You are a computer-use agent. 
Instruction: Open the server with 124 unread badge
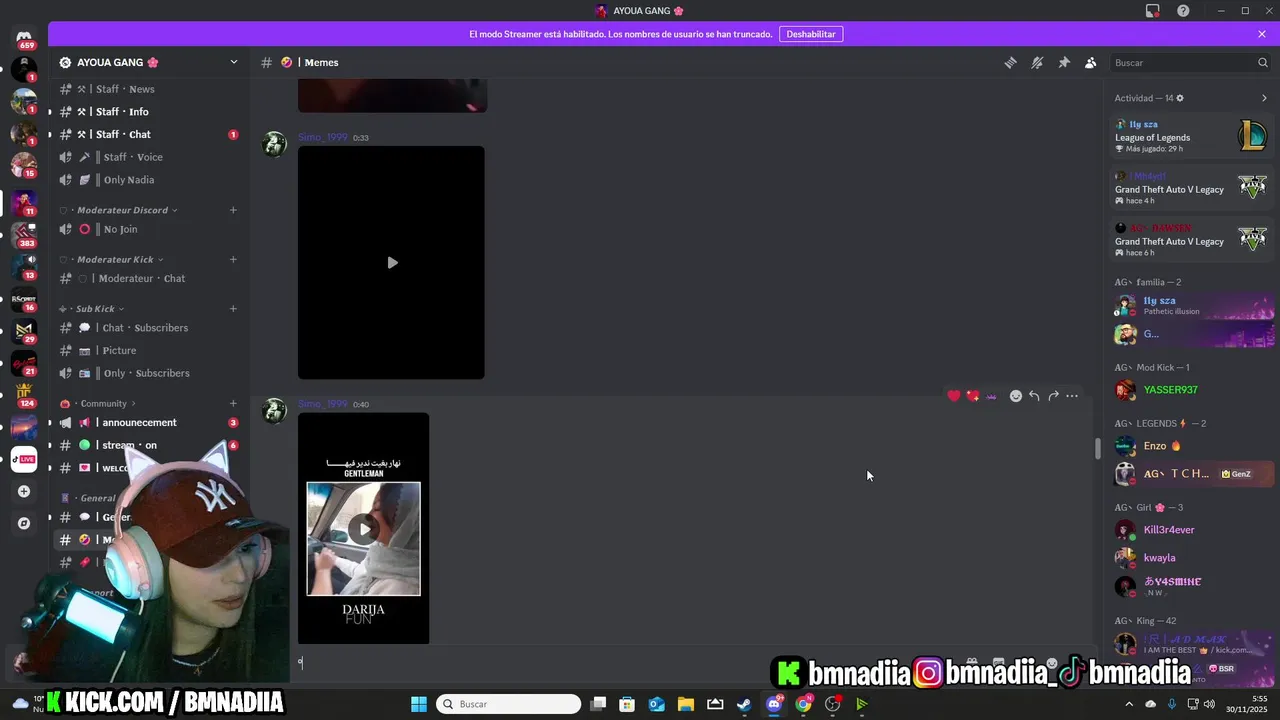coord(24,395)
